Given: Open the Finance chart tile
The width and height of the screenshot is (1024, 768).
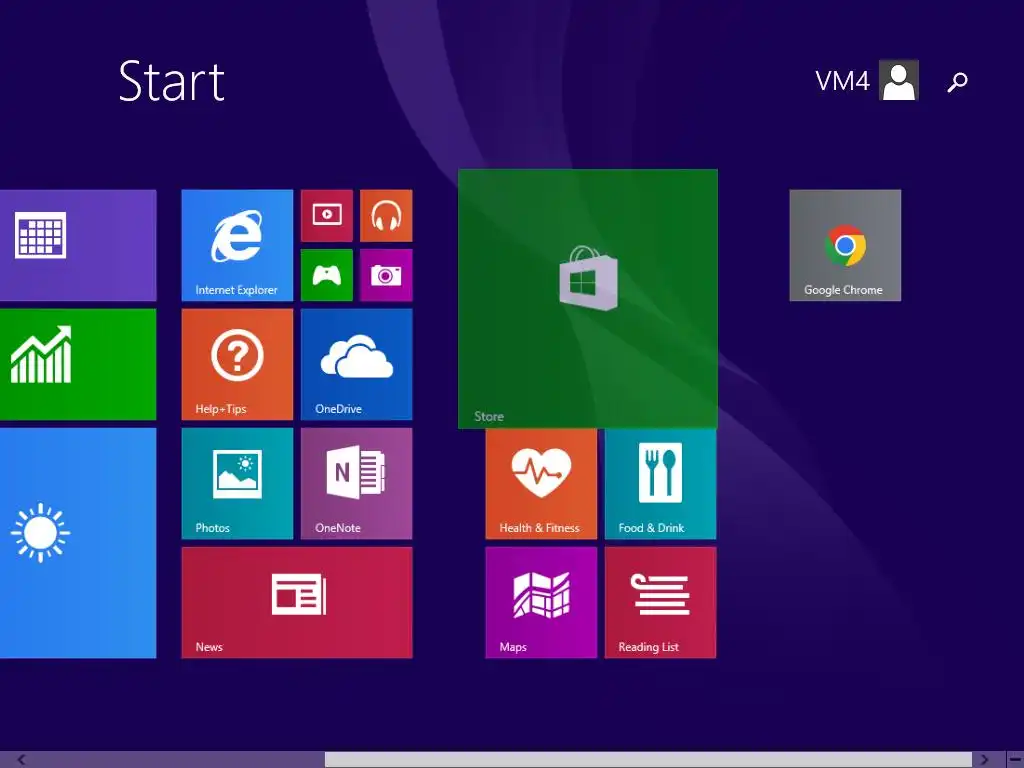Looking at the screenshot, I should point(78,364).
